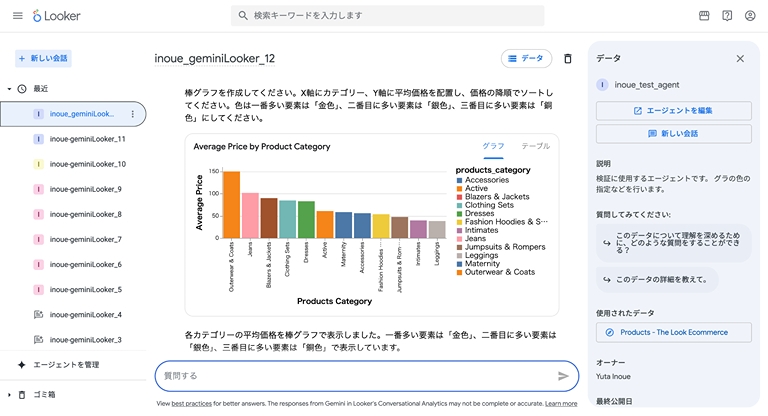768x416 pixels.
Task: Click the Looker logo
Action: click(x=56, y=16)
